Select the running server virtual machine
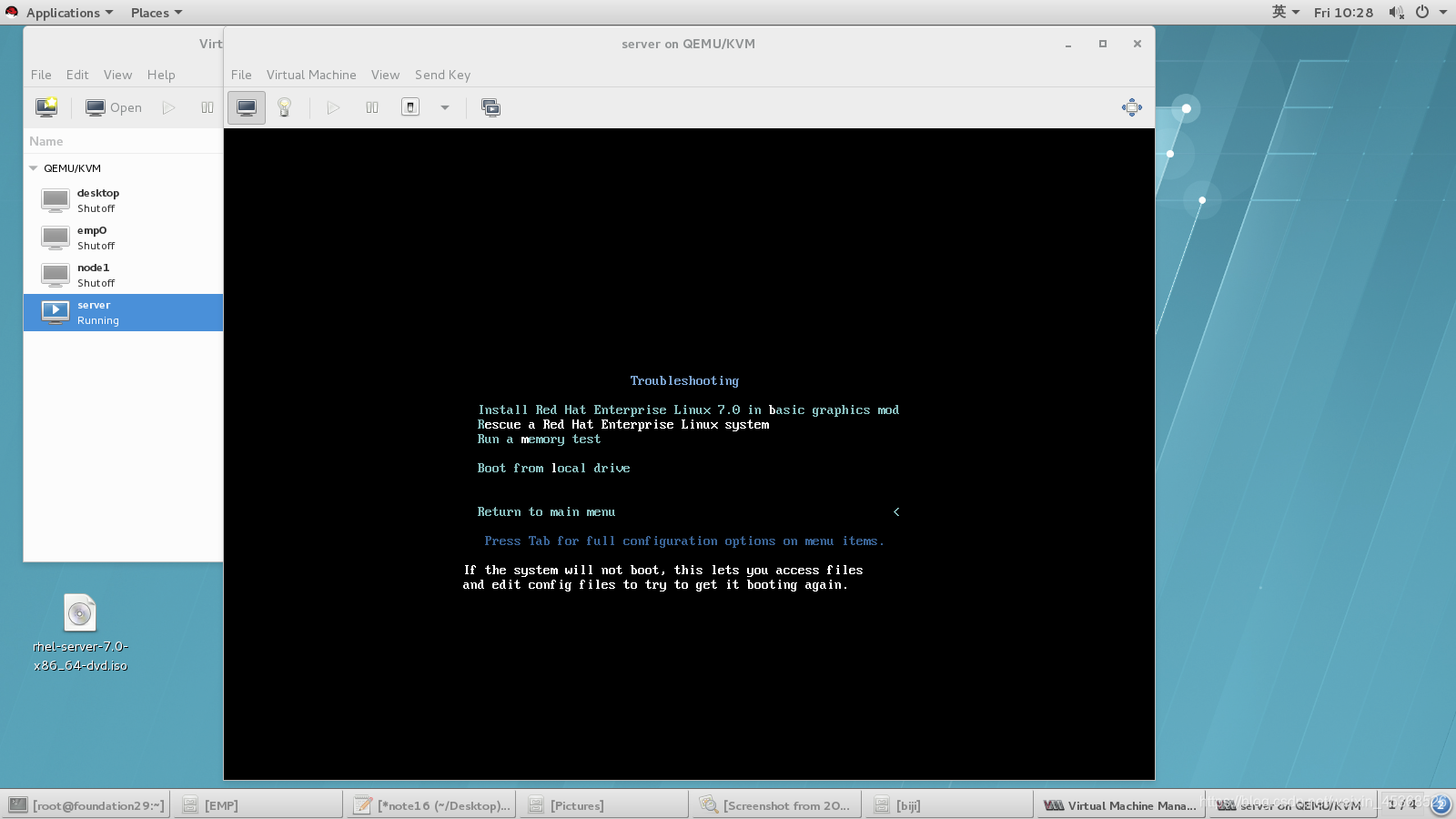Viewport: 1456px width, 819px height. click(x=123, y=312)
